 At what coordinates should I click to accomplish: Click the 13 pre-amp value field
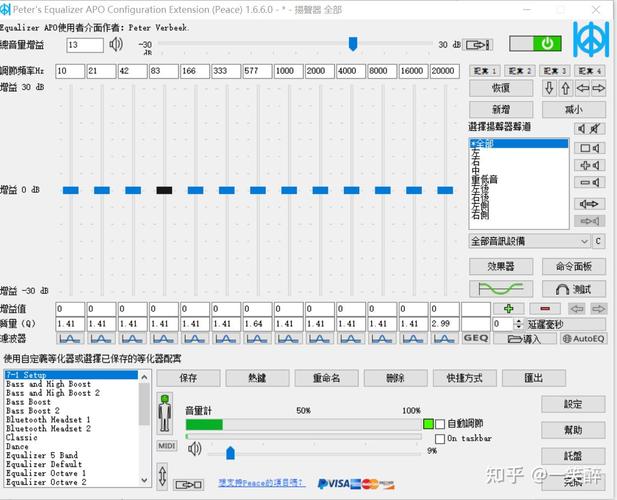point(85,45)
